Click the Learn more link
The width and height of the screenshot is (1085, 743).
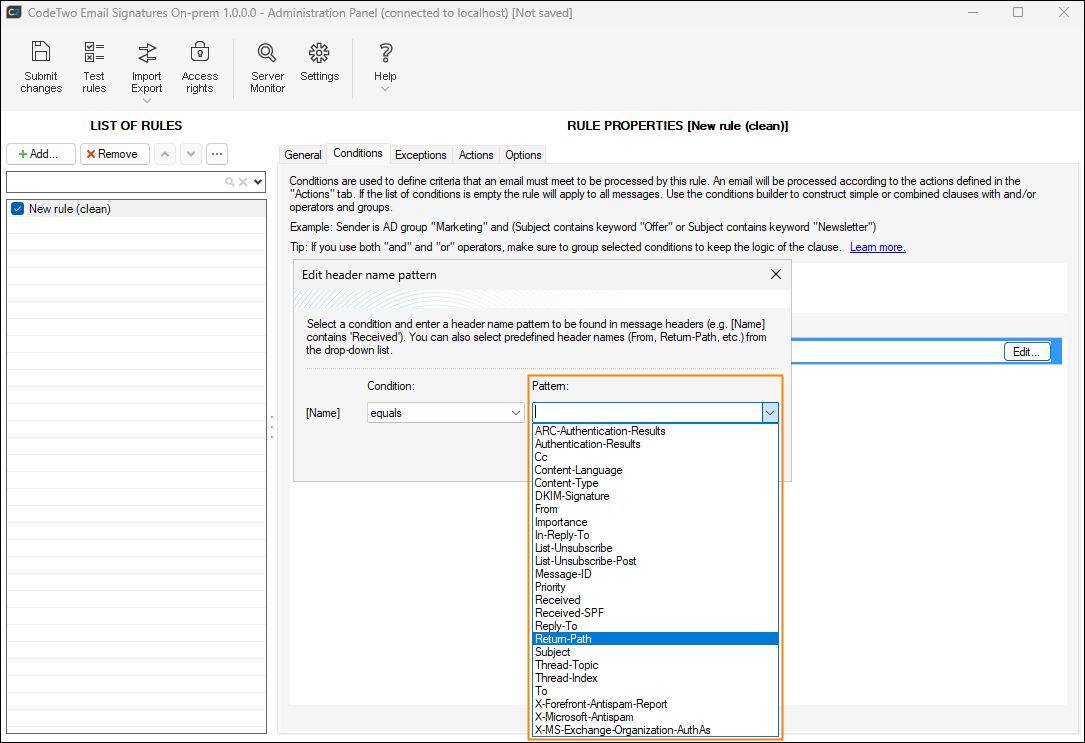(x=877, y=247)
